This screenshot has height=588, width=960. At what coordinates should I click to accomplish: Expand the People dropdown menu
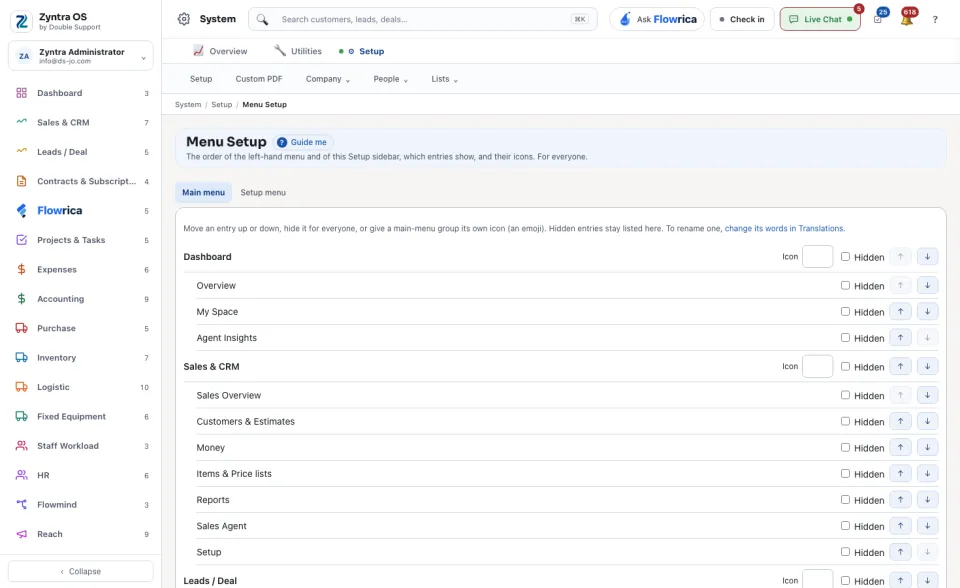point(390,79)
